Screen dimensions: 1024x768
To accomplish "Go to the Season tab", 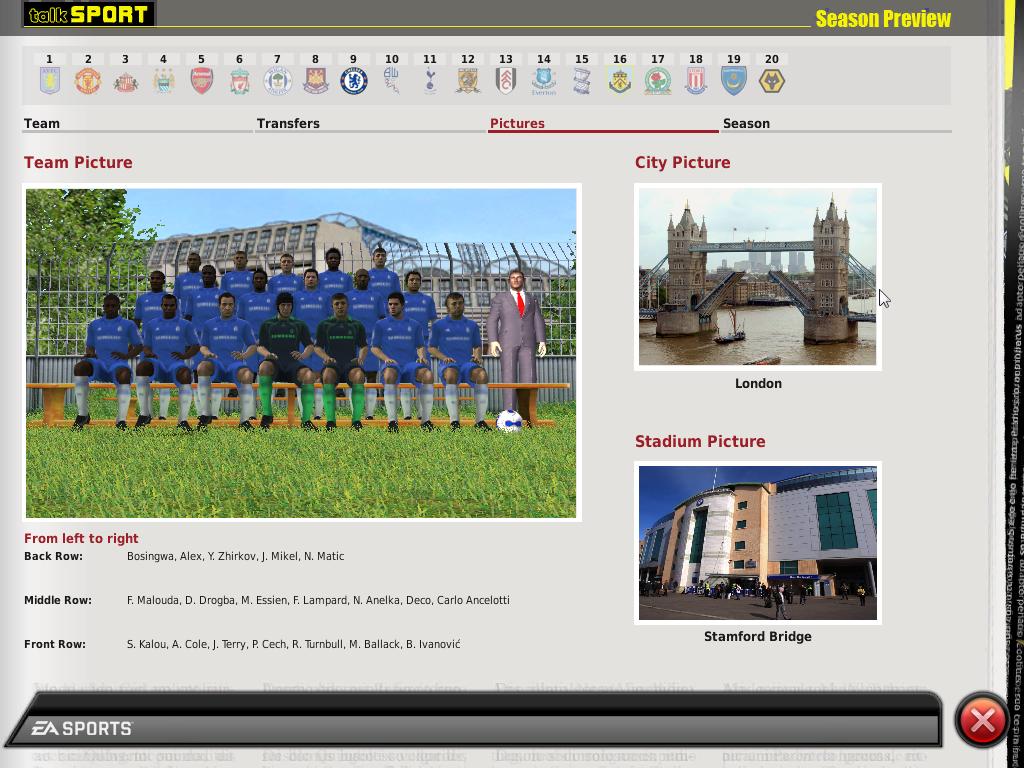I will (746, 124).
